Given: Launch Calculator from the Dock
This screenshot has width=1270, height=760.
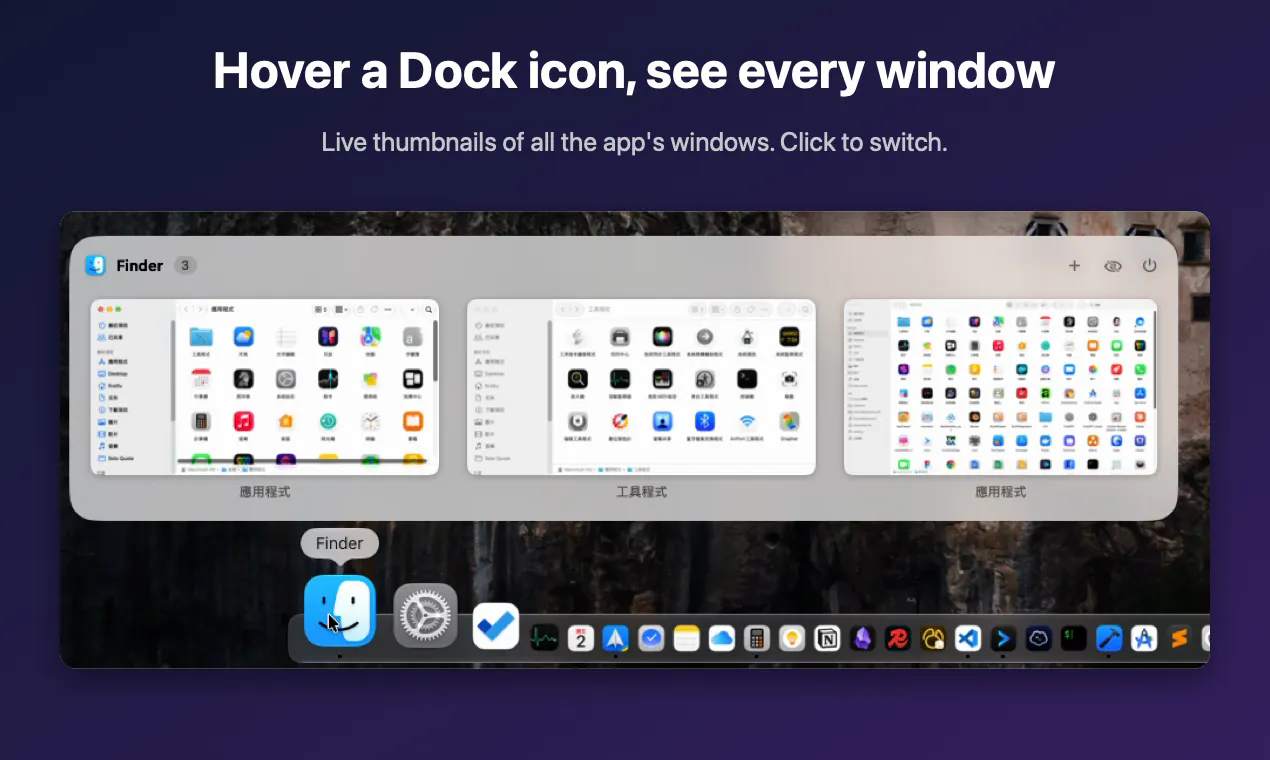Looking at the screenshot, I should click(757, 638).
